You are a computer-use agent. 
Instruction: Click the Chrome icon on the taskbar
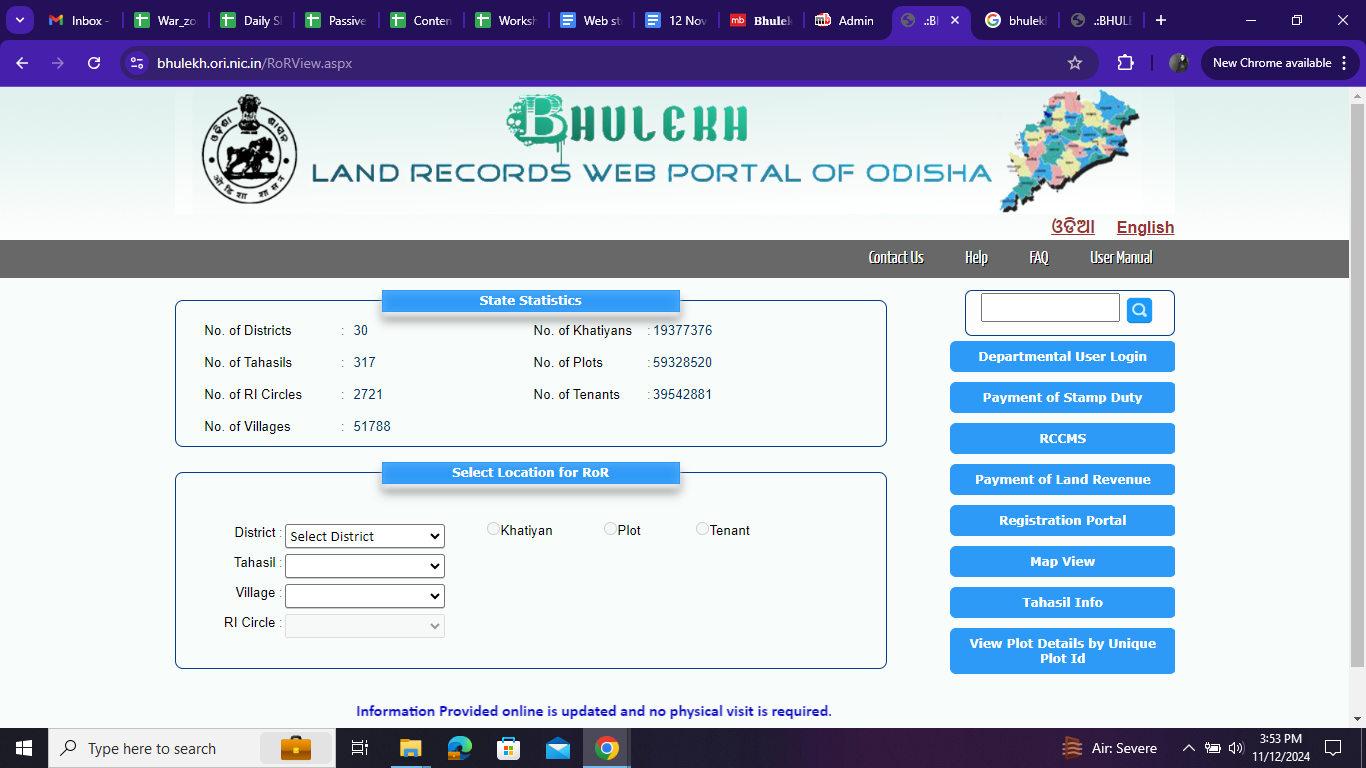point(606,748)
